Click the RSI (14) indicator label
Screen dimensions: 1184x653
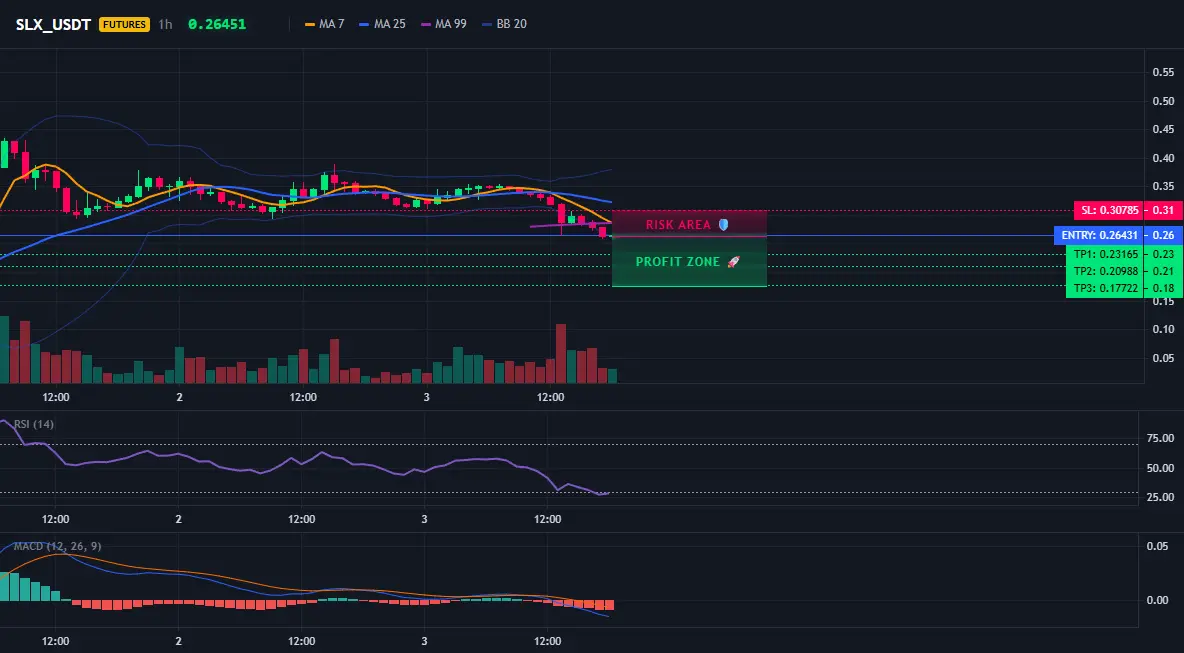tap(32, 424)
